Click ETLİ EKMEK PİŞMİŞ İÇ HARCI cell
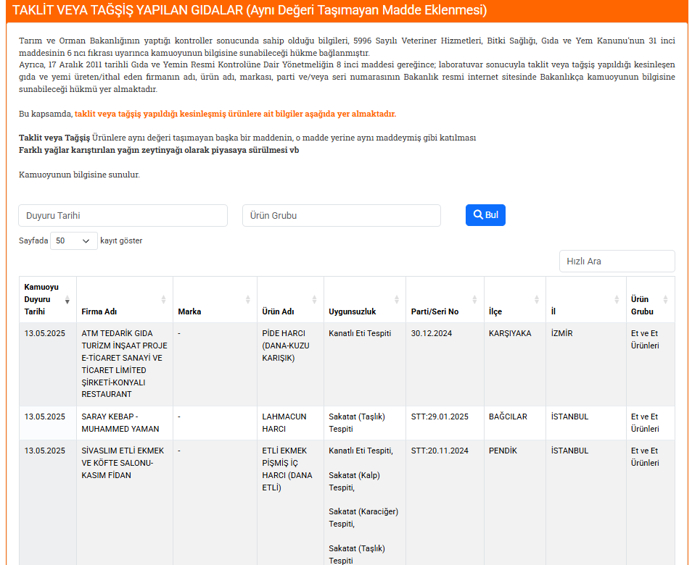Viewport: 700px width, 565px height. point(290,503)
